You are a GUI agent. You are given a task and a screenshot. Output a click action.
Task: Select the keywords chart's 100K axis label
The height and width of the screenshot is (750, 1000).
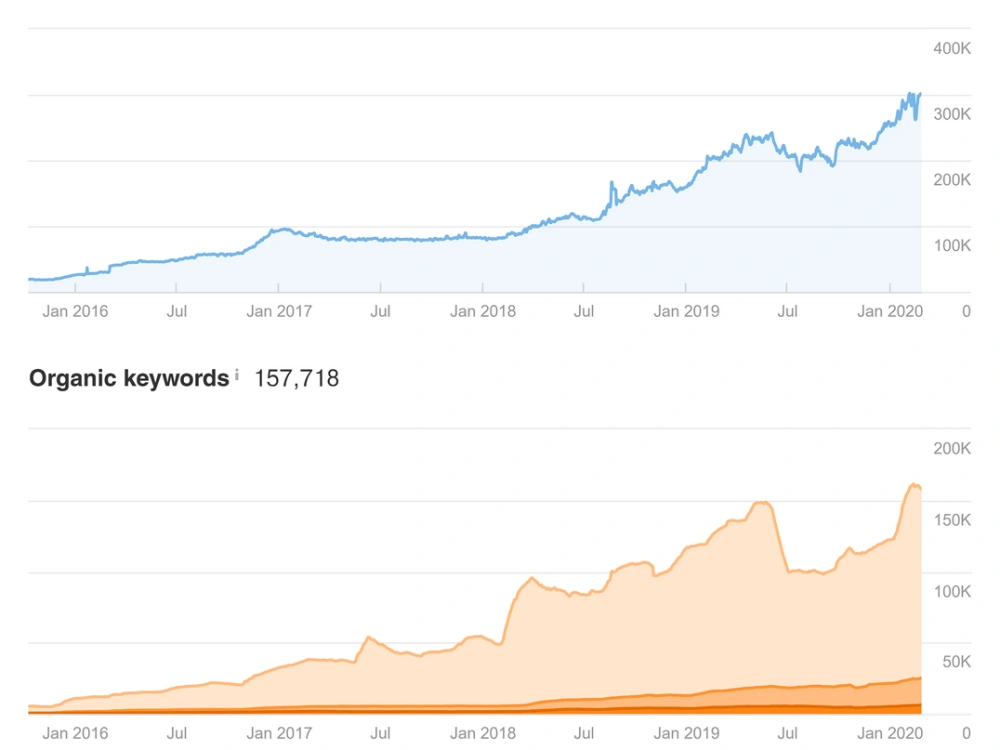tap(952, 591)
